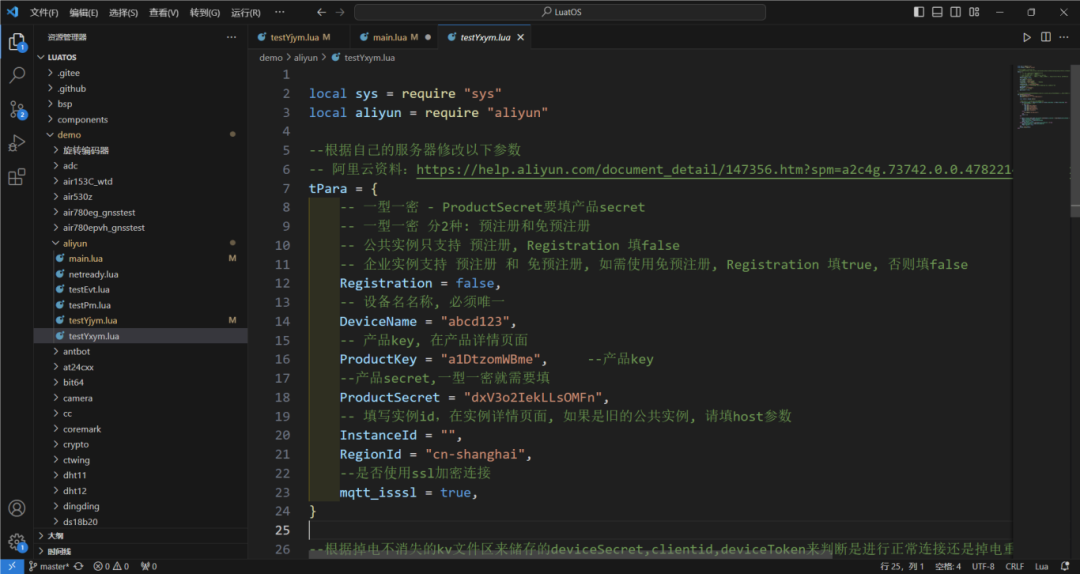
Task: Go to line via 行 25, 列 1
Action: point(902,566)
